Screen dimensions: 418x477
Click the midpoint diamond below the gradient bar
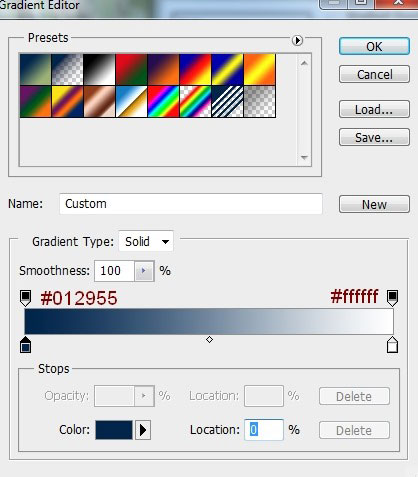(209, 340)
